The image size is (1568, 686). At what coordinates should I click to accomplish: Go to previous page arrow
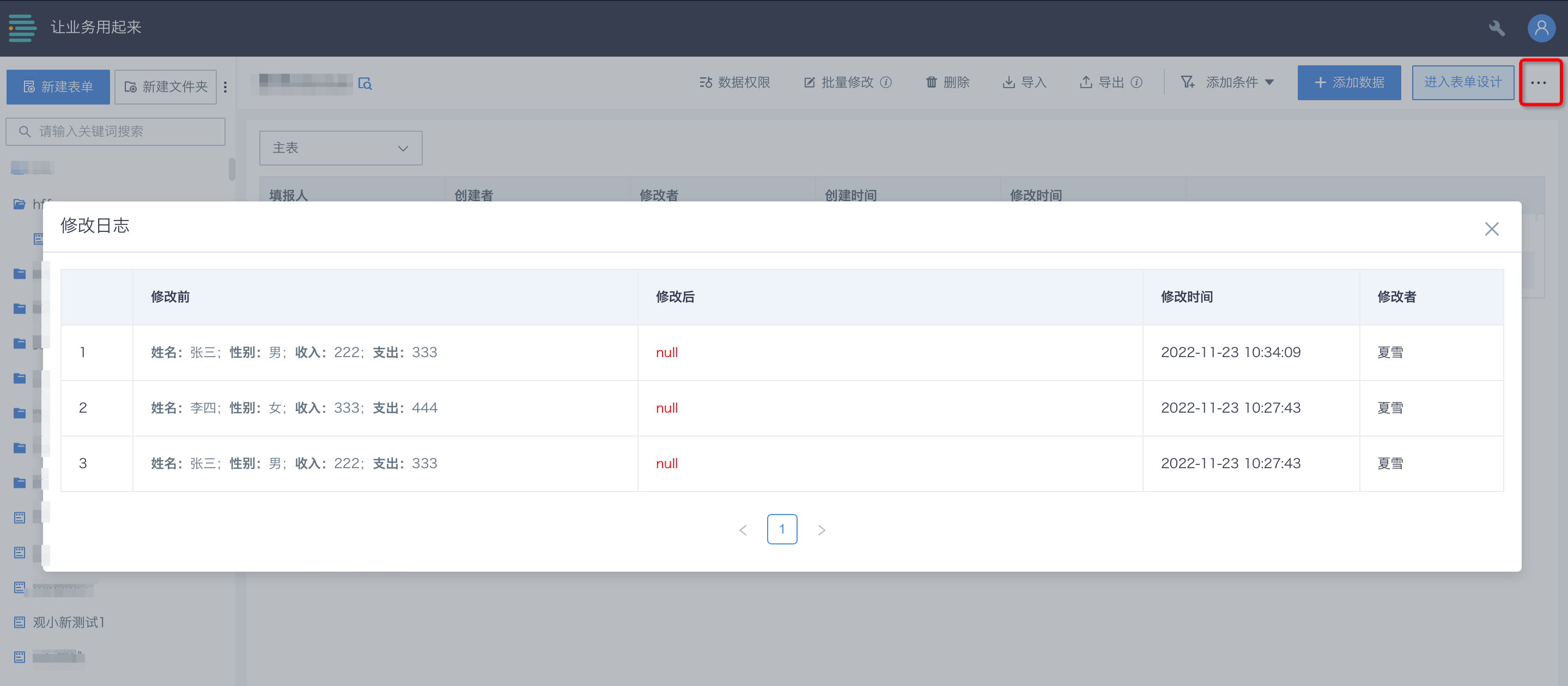pyautogui.click(x=743, y=530)
